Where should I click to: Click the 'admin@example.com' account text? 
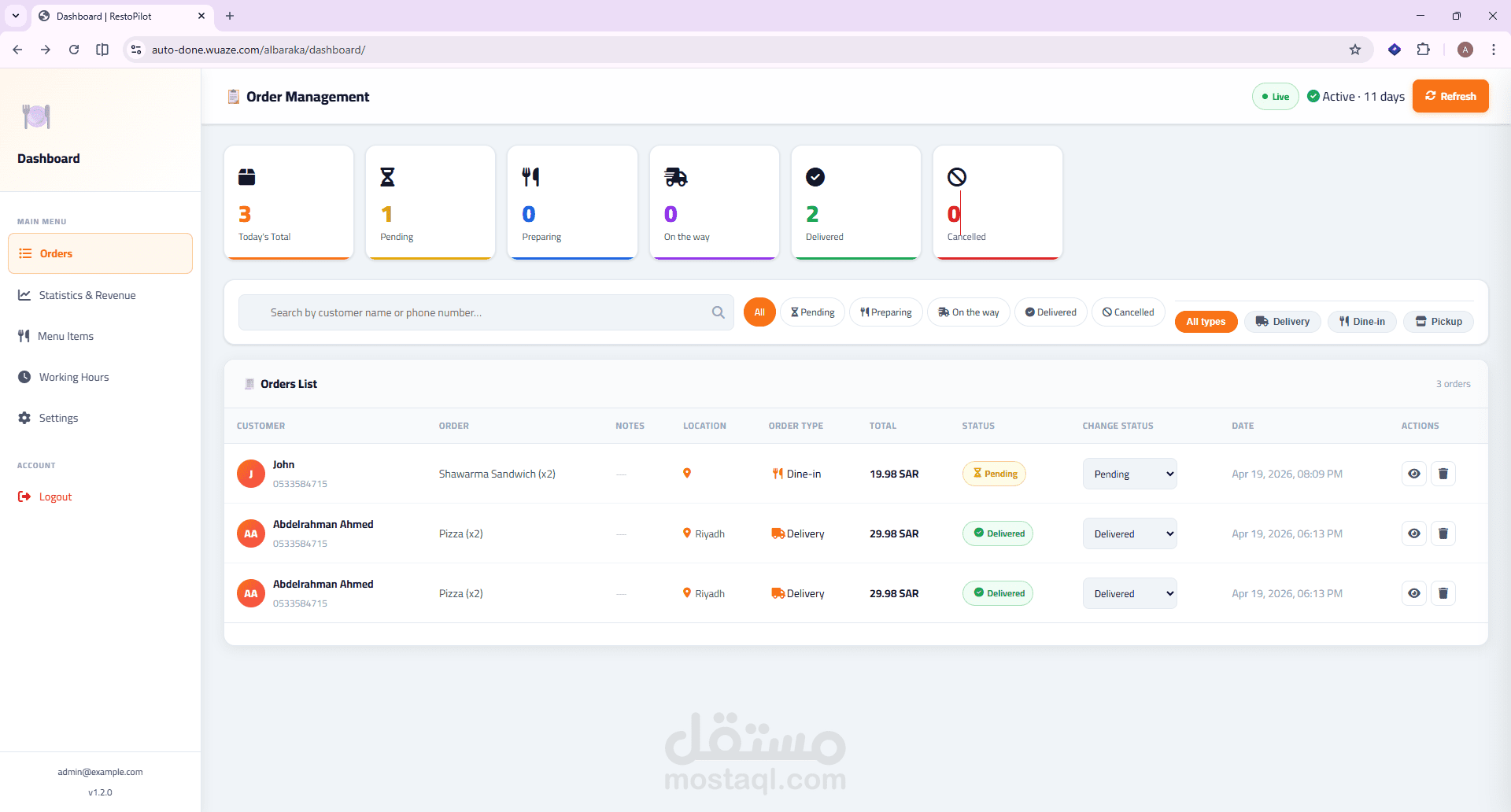pos(100,772)
